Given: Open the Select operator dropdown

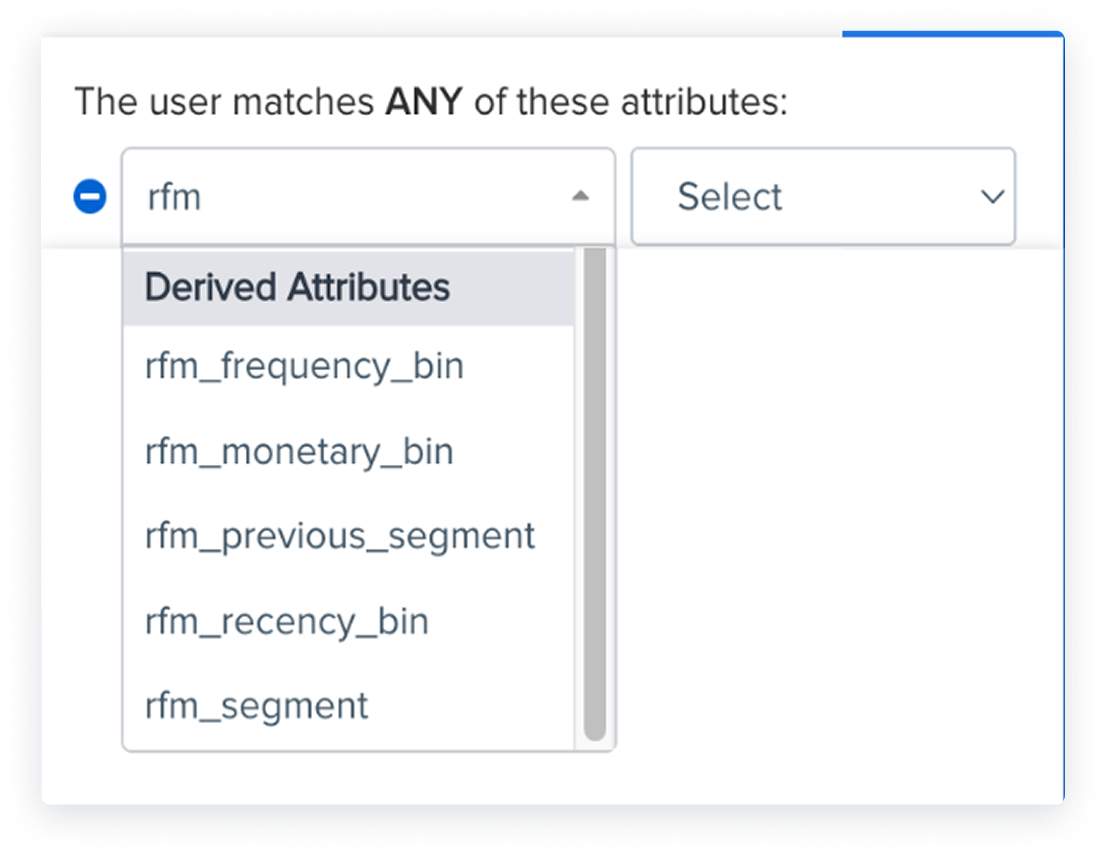Looking at the screenshot, I should 823,197.
